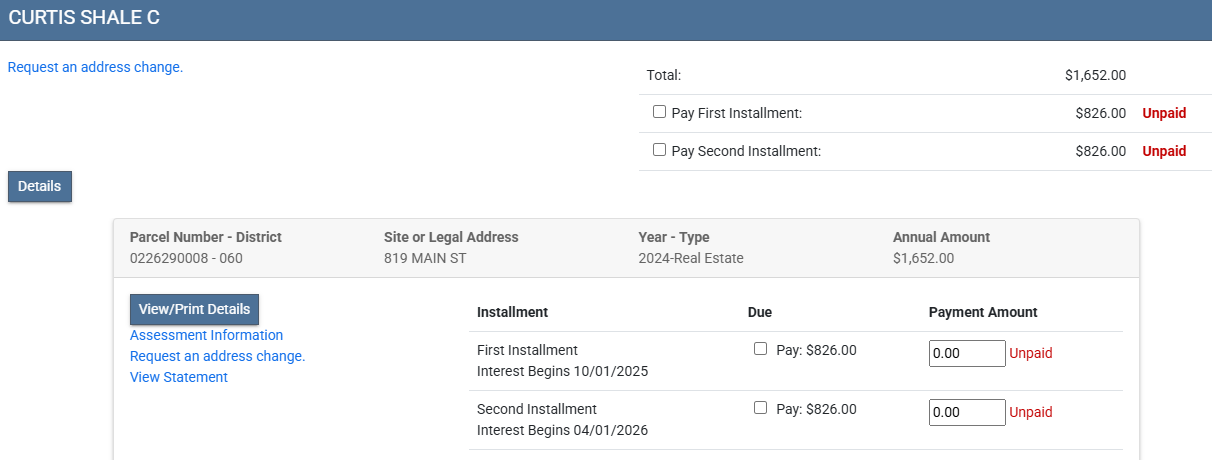Viewport: 1212px width, 460px height.
Task: Focus the First Installment payment amount field
Action: pos(966,354)
